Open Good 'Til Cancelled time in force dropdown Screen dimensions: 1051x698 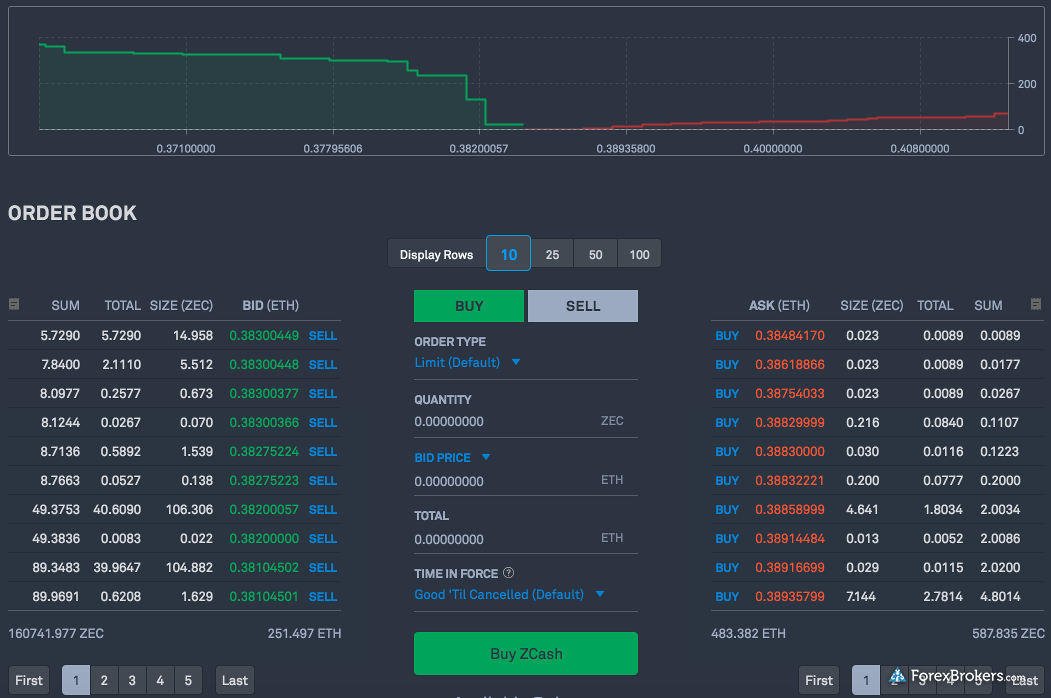(509, 594)
